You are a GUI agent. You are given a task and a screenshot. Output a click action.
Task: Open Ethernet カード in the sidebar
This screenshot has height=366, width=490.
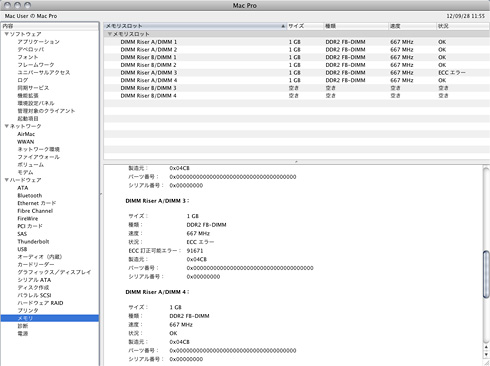pyautogui.click(x=37, y=203)
